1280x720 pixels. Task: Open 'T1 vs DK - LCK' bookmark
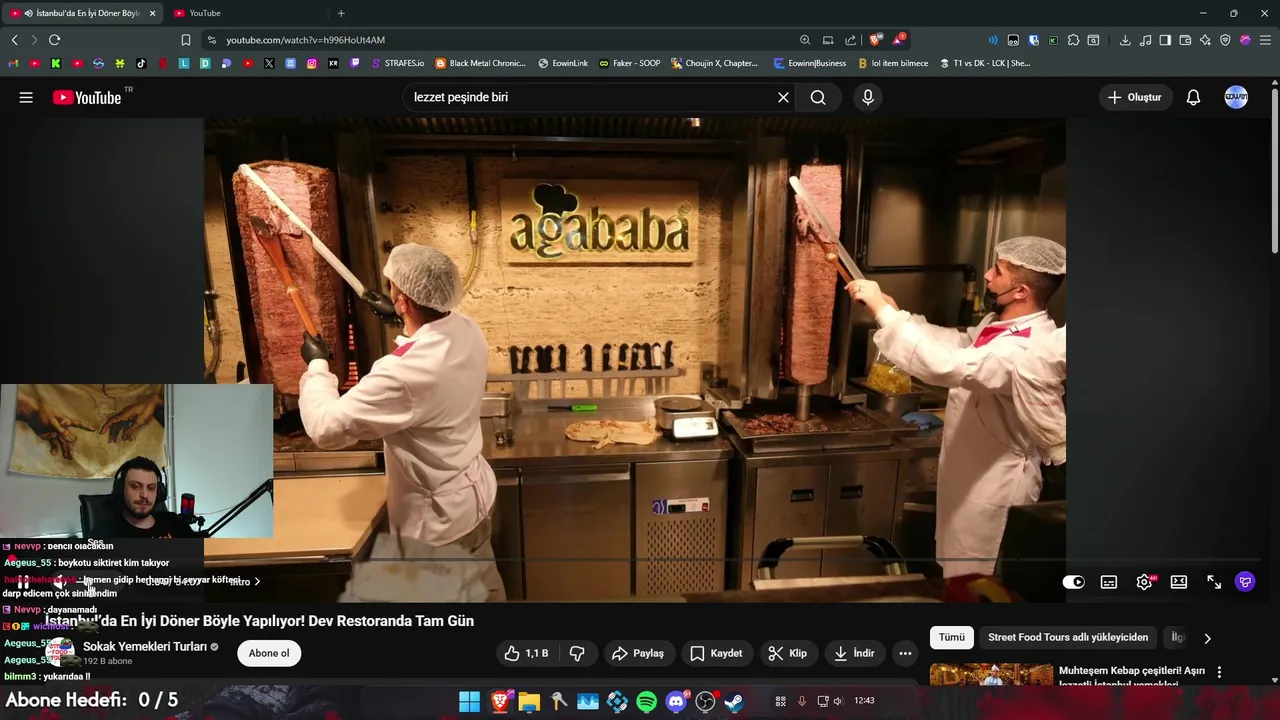coord(984,63)
